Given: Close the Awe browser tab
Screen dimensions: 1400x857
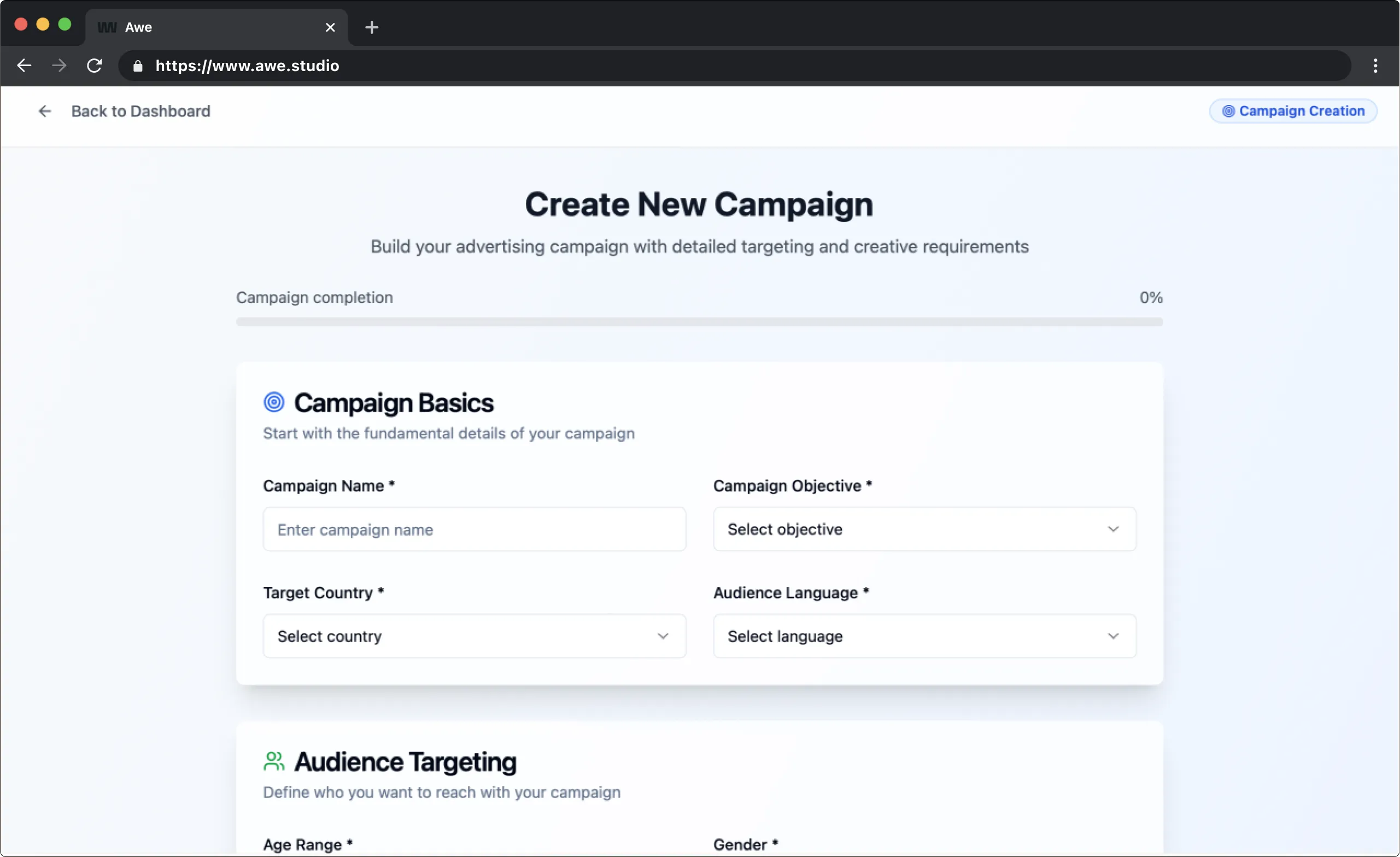Looking at the screenshot, I should pos(330,27).
